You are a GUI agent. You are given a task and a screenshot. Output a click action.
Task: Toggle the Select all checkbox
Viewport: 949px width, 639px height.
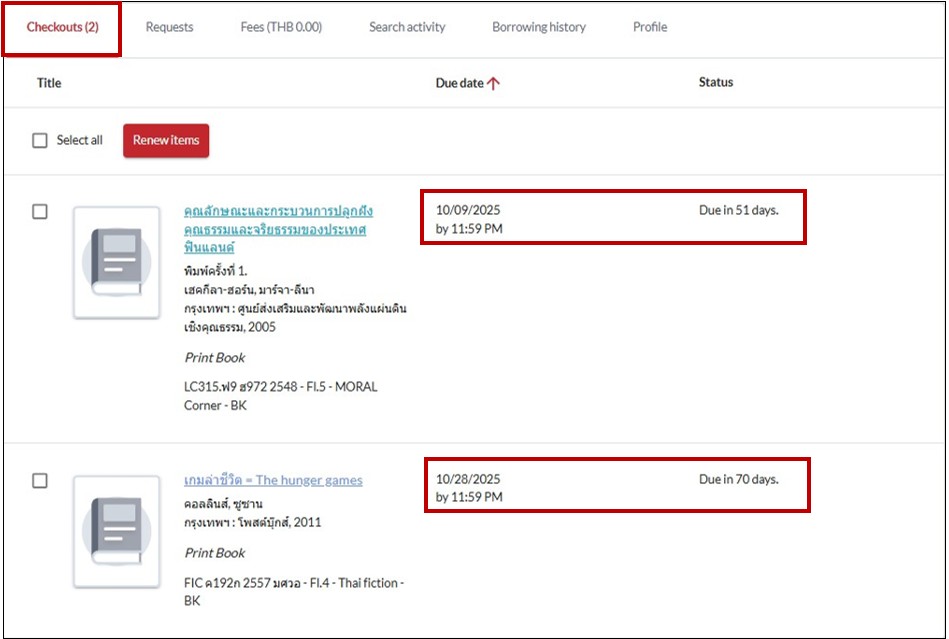pyautogui.click(x=40, y=141)
